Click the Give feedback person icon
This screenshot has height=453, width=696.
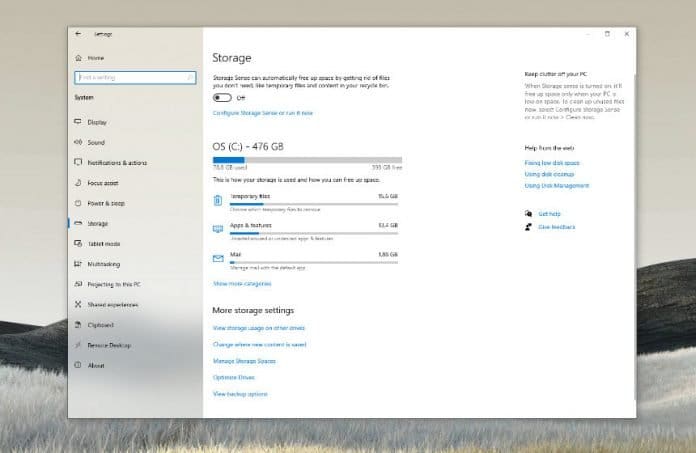click(x=528, y=227)
